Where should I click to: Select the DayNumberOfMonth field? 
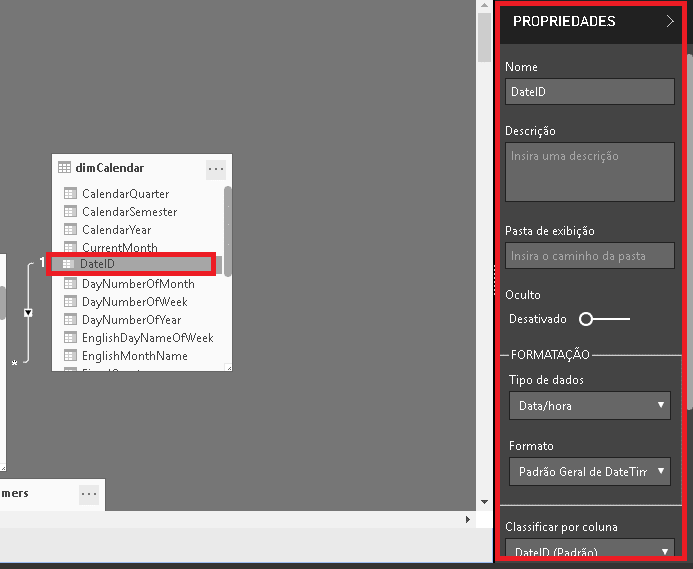138,284
